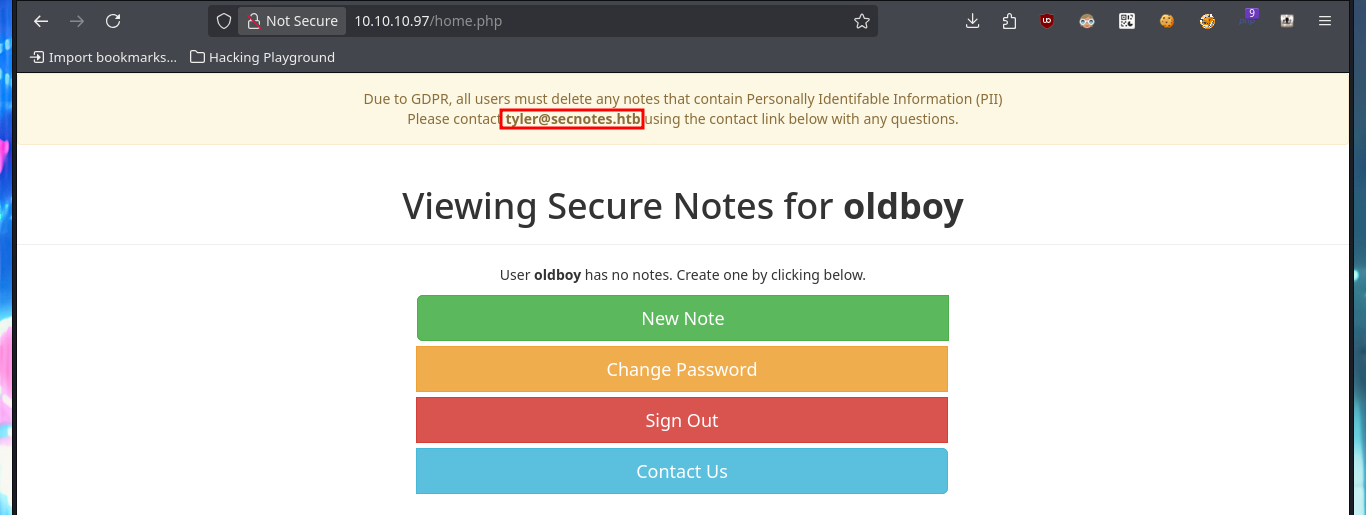Open the cookie editor extension
The width and height of the screenshot is (1366, 515).
click(x=1167, y=21)
